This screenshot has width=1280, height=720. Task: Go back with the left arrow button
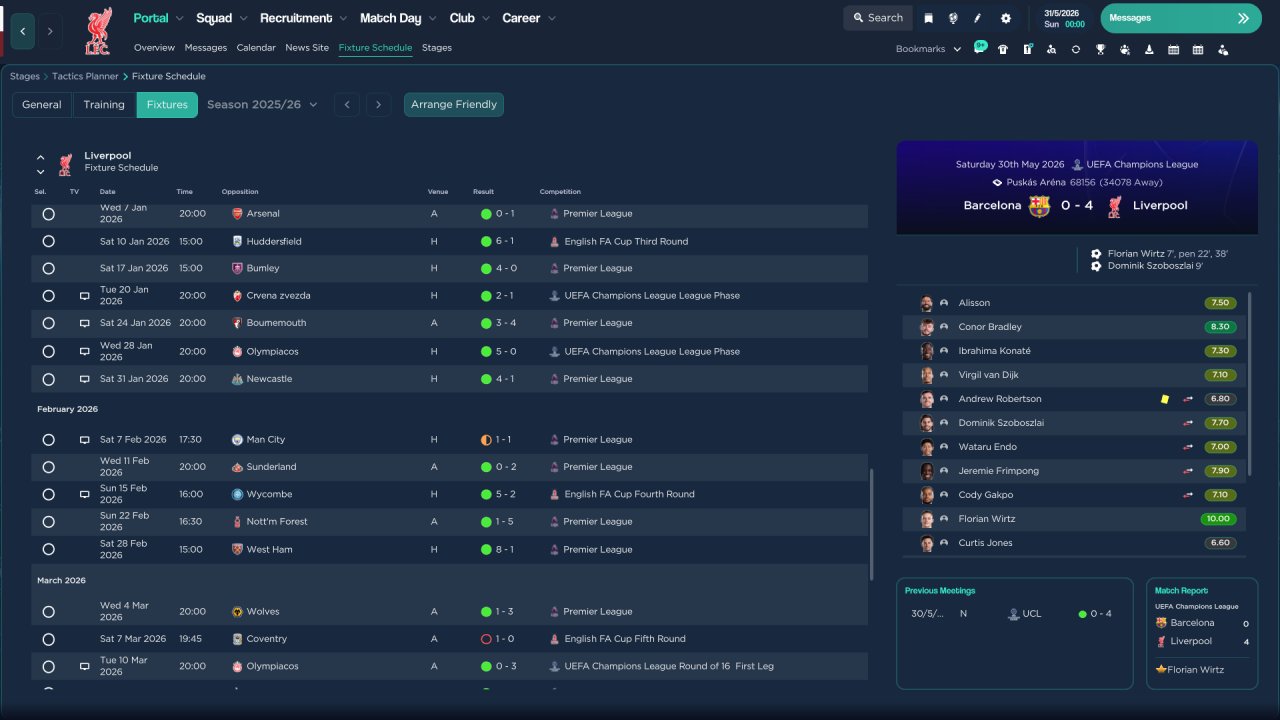click(x=22, y=31)
